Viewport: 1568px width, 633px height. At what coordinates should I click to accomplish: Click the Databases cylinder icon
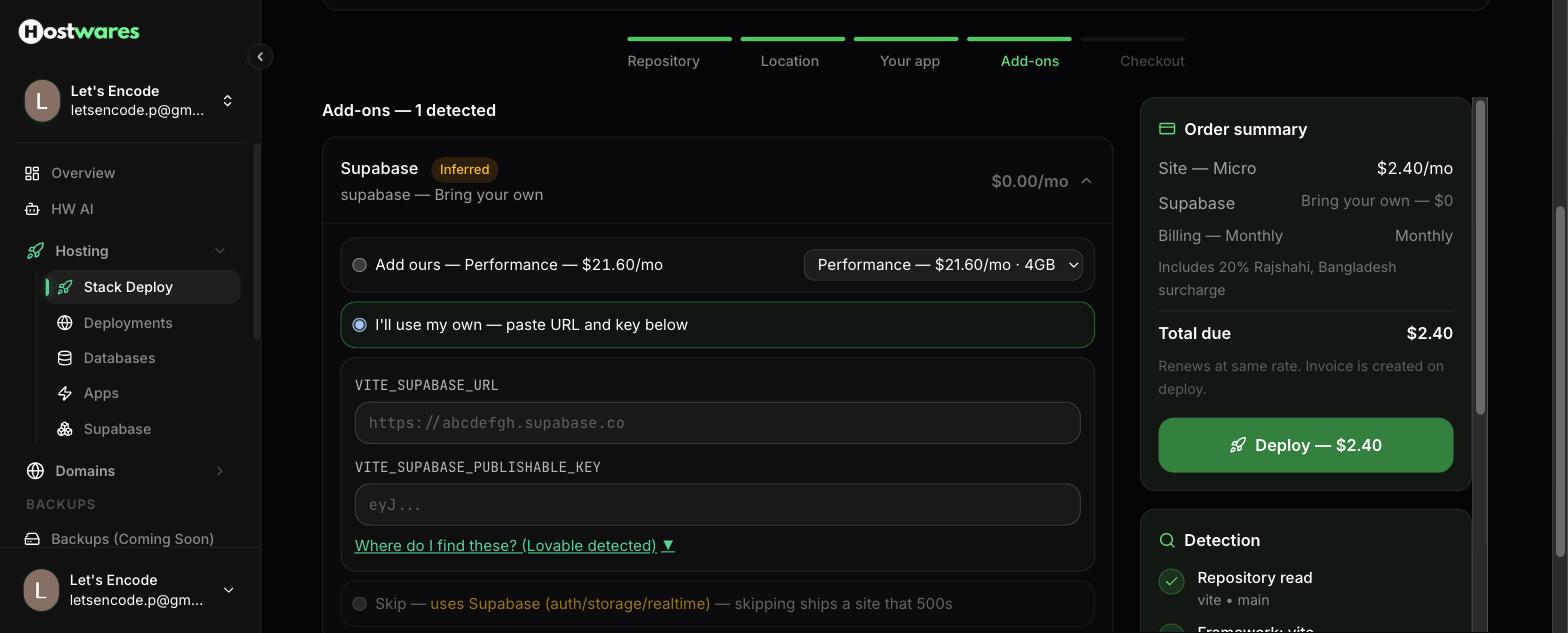[65, 358]
